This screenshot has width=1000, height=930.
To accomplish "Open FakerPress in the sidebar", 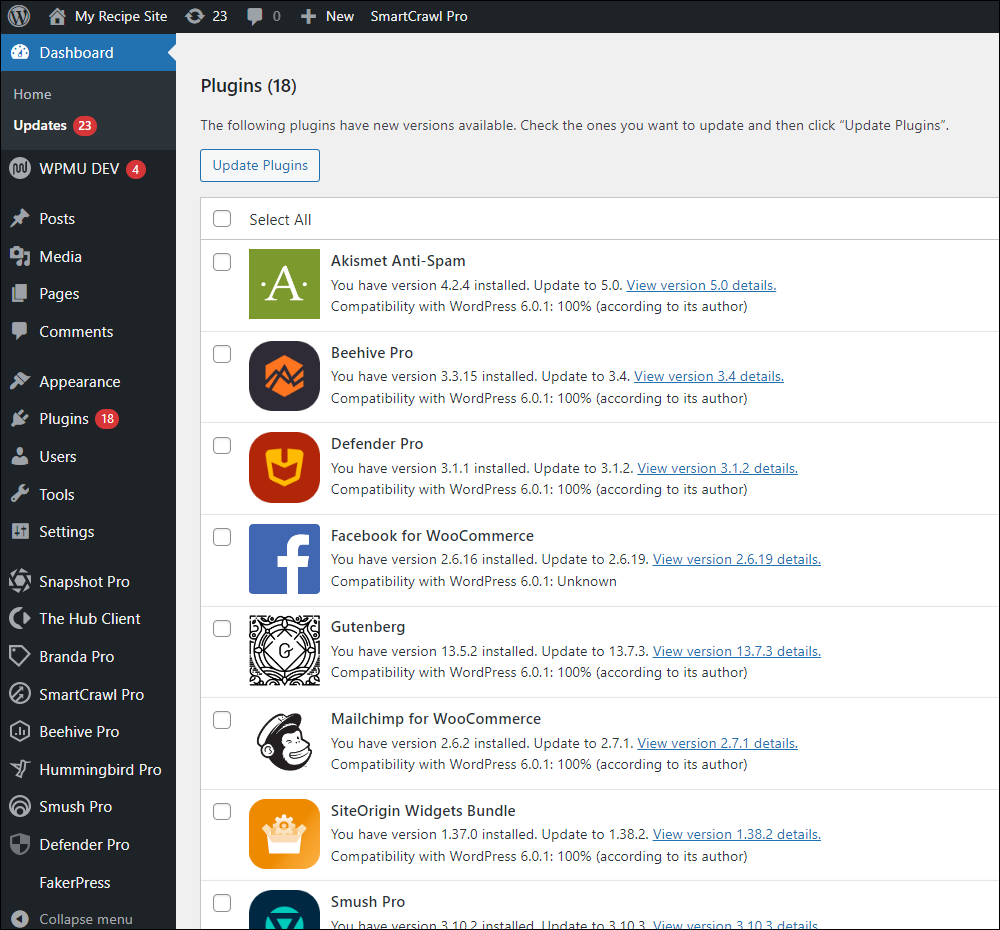I will [x=75, y=882].
